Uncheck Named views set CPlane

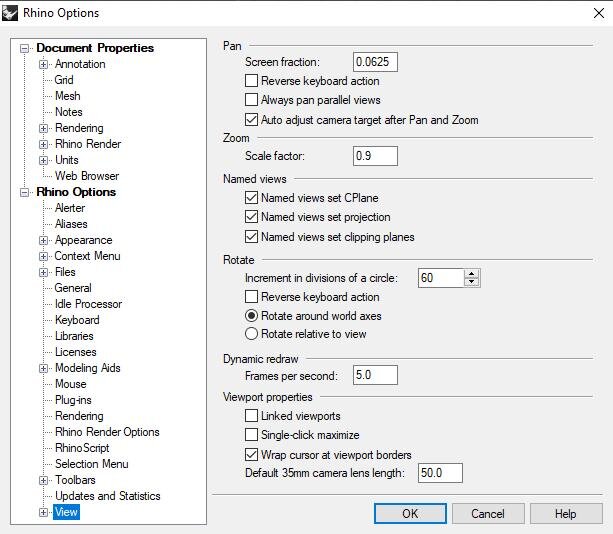pyautogui.click(x=251, y=197)
